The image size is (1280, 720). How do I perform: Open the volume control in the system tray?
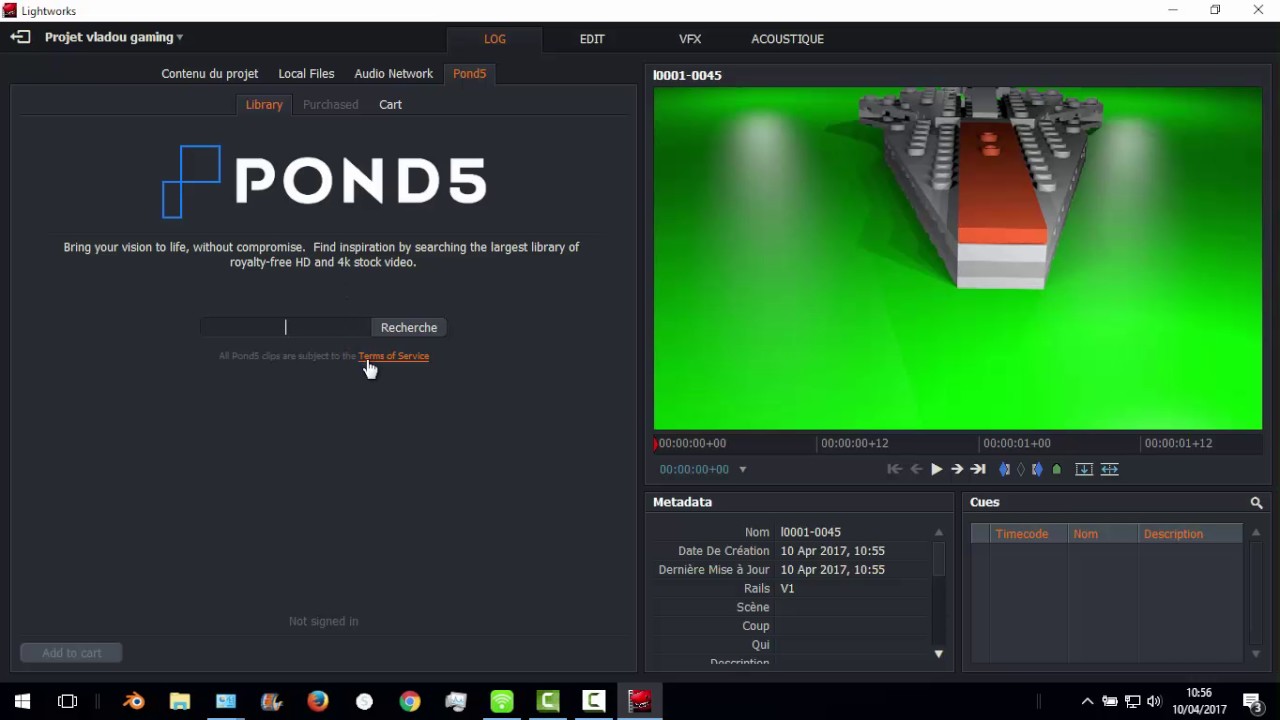pos(1154,701)
